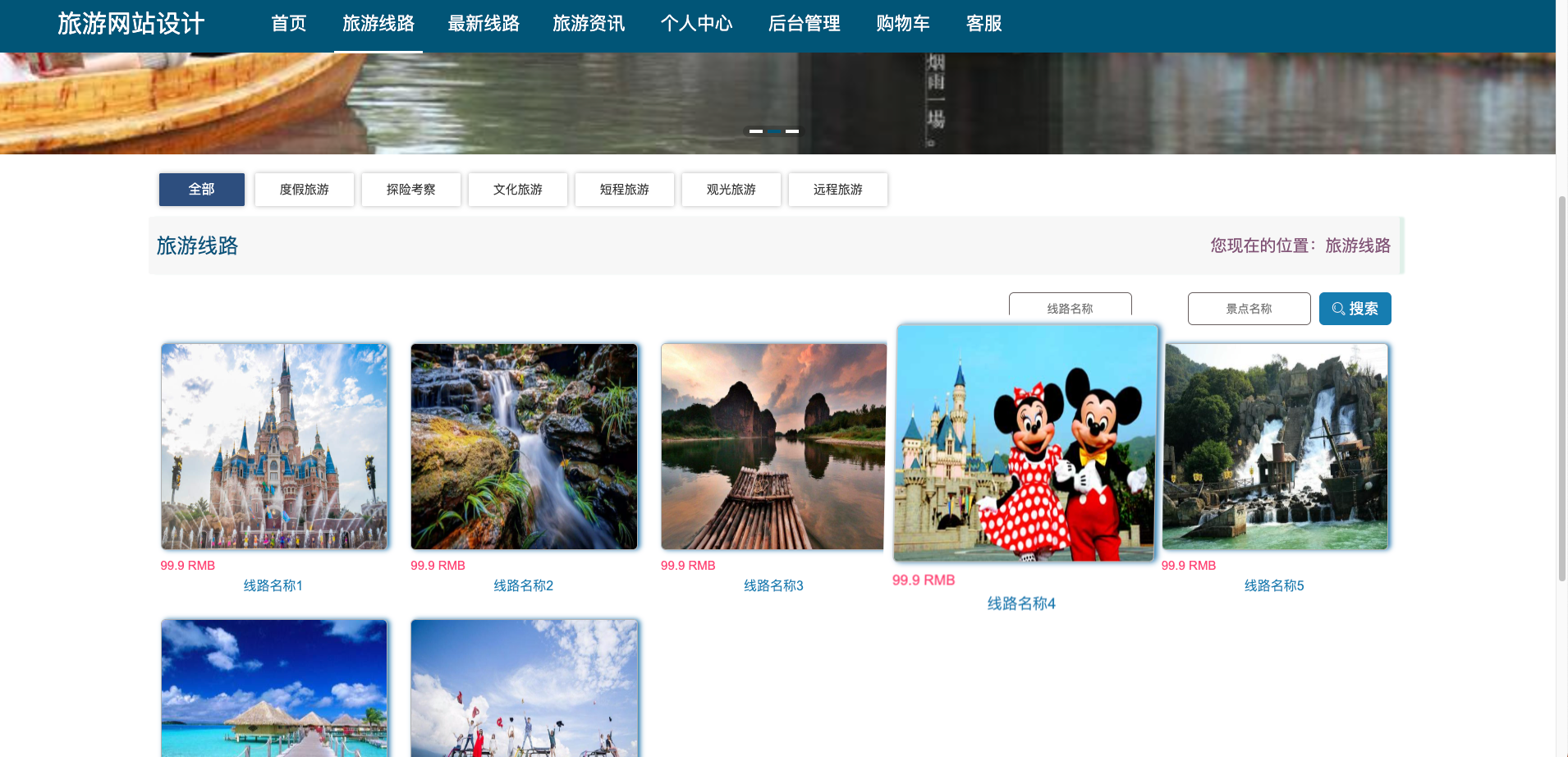Click the 99.9 RMB price under 线路名称1 image
The height and width of the screenshot is (757, 1568).
tap(188, 566)
